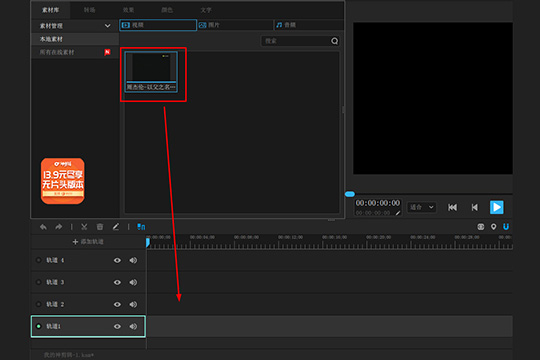Mute track 3 with speaker icon
Image resolution: width=540 pixels, height=360 pixels.
(x=133, y=282)
